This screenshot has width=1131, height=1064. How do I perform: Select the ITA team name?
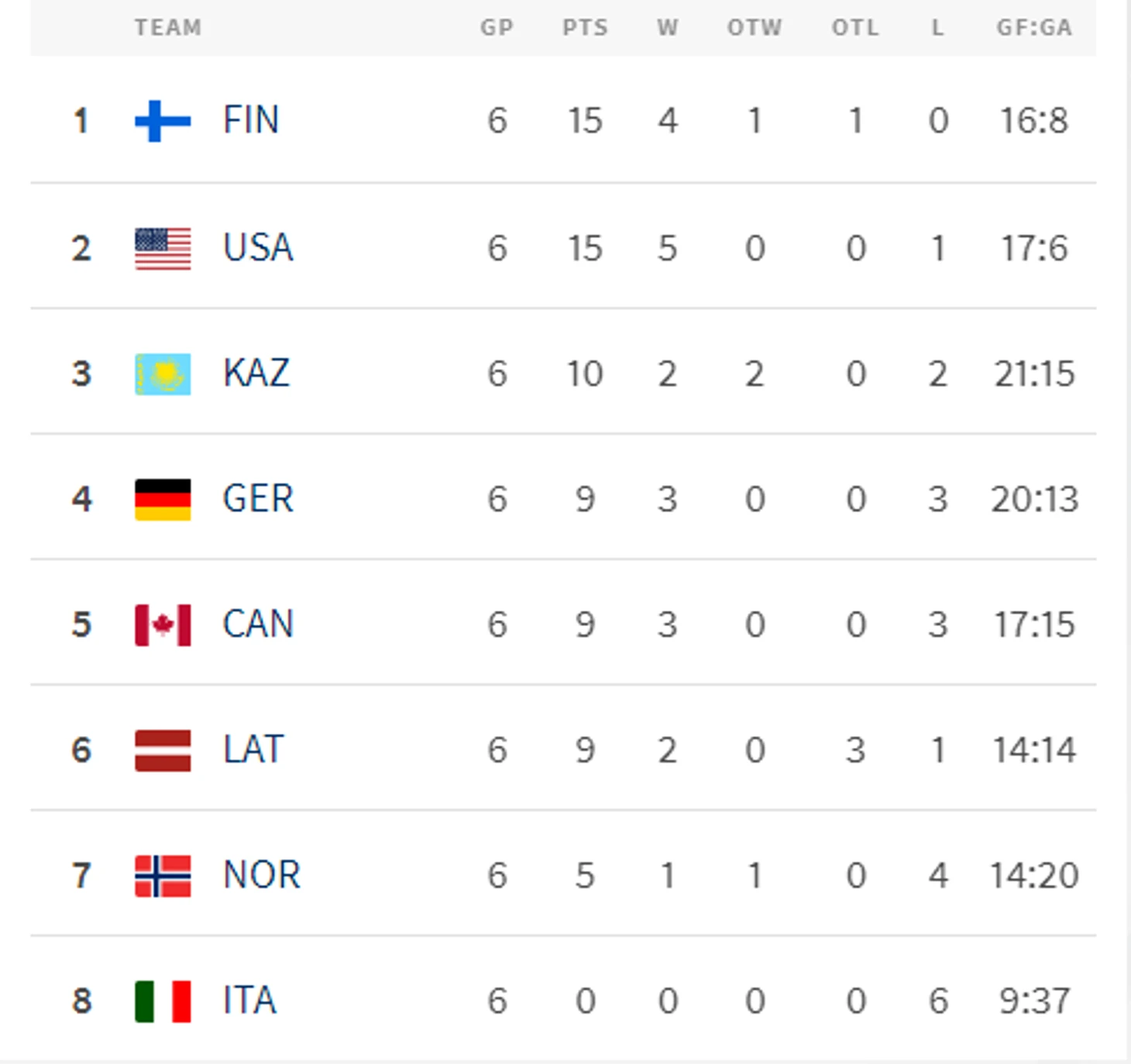pos(249,1000)
